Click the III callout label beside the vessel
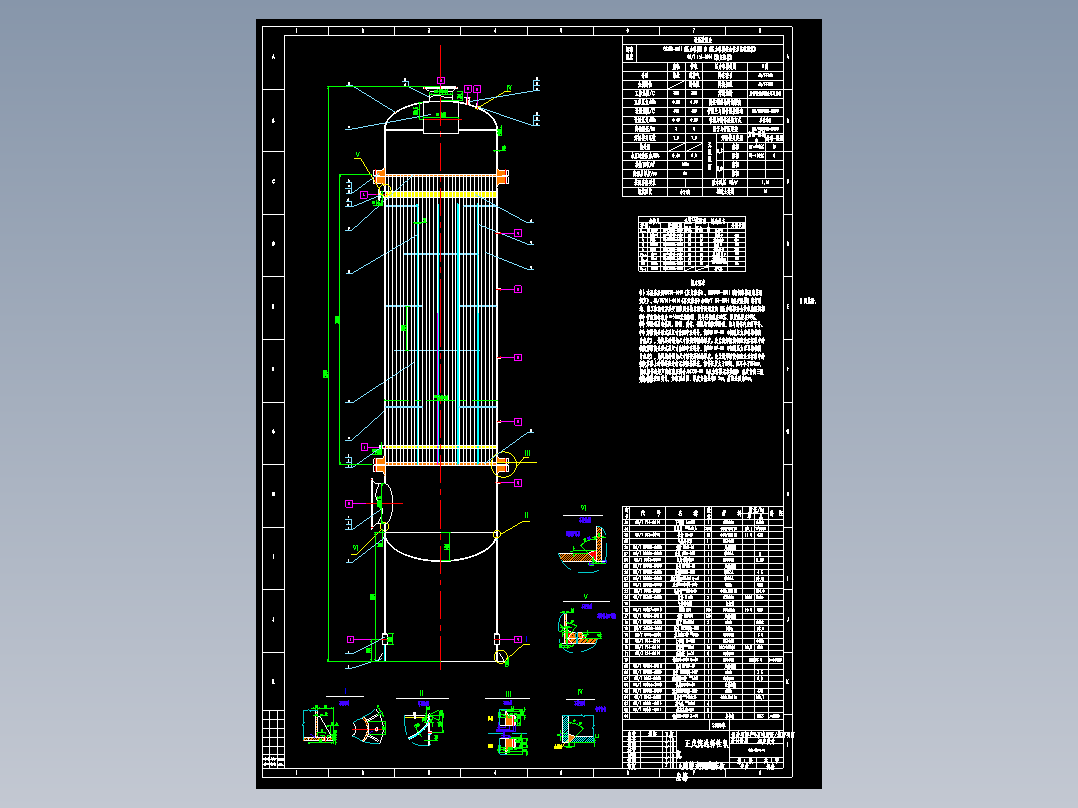 point(527,453)
